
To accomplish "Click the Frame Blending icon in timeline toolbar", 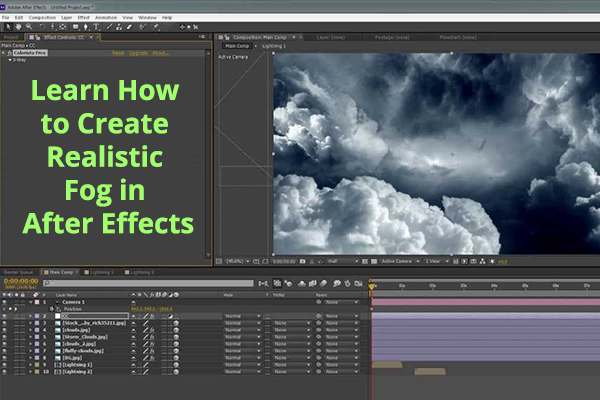I will click(313, 284).
